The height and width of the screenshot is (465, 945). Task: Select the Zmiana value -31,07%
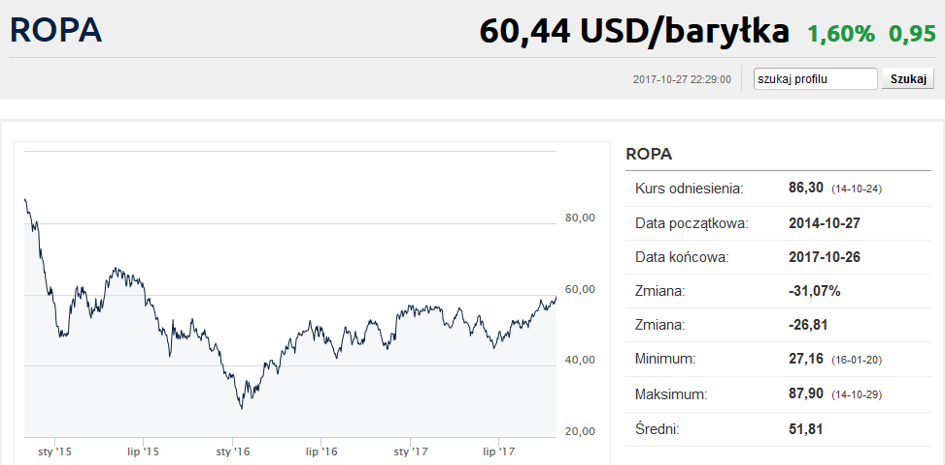click(815, 291)
